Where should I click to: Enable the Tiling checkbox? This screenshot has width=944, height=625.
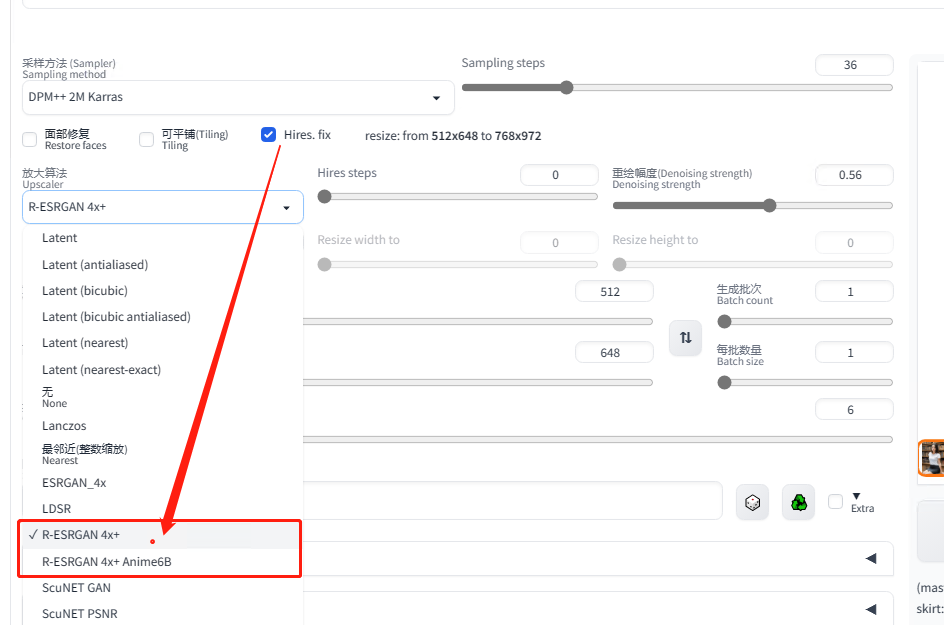(147, 138)
